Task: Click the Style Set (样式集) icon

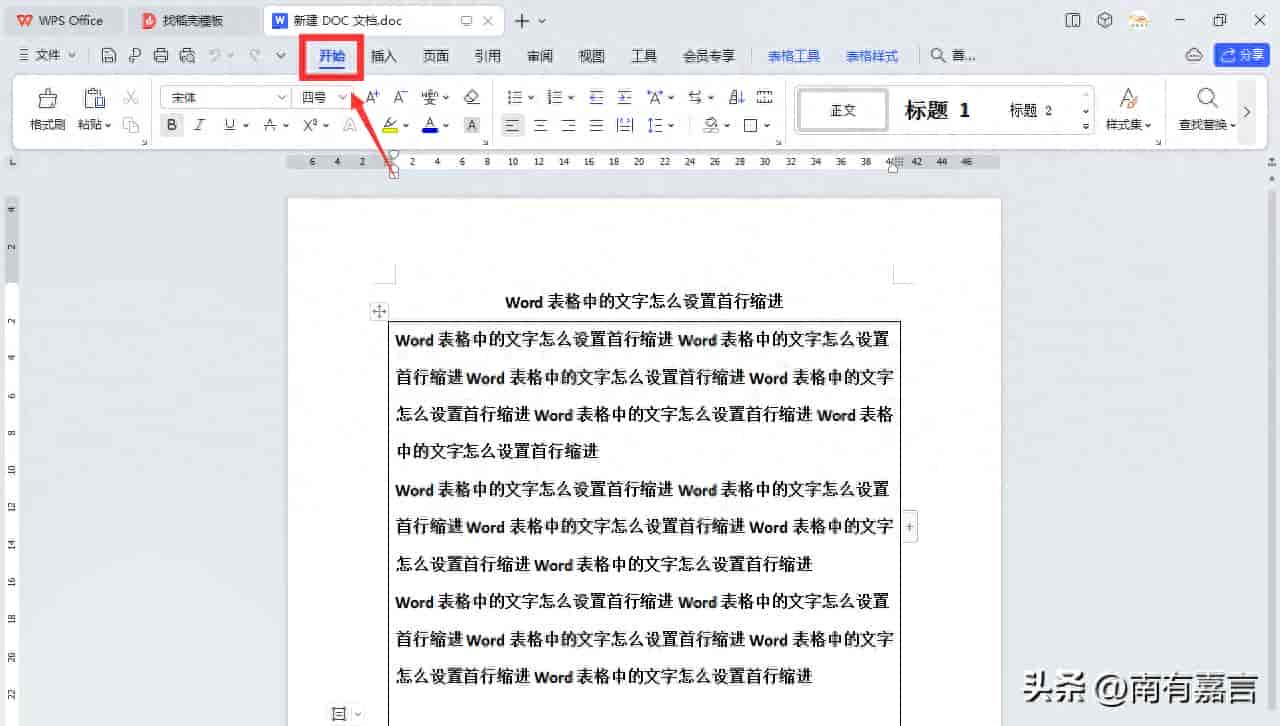Action: pyautogui.click(x=1128, y=98)
